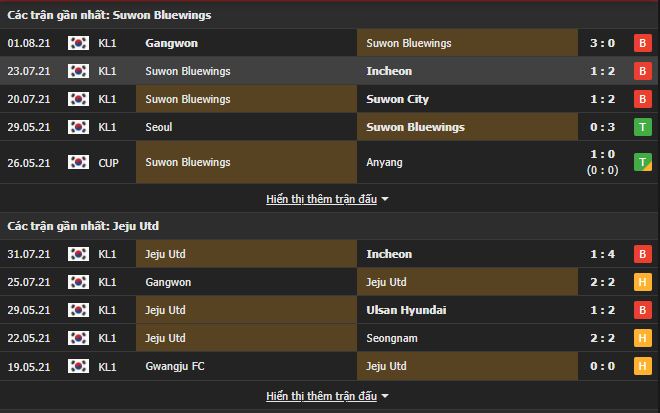660x413 pixels.
Task: Click the red B badge for Ulsan Hyundai match
Action: pos(640,310)
